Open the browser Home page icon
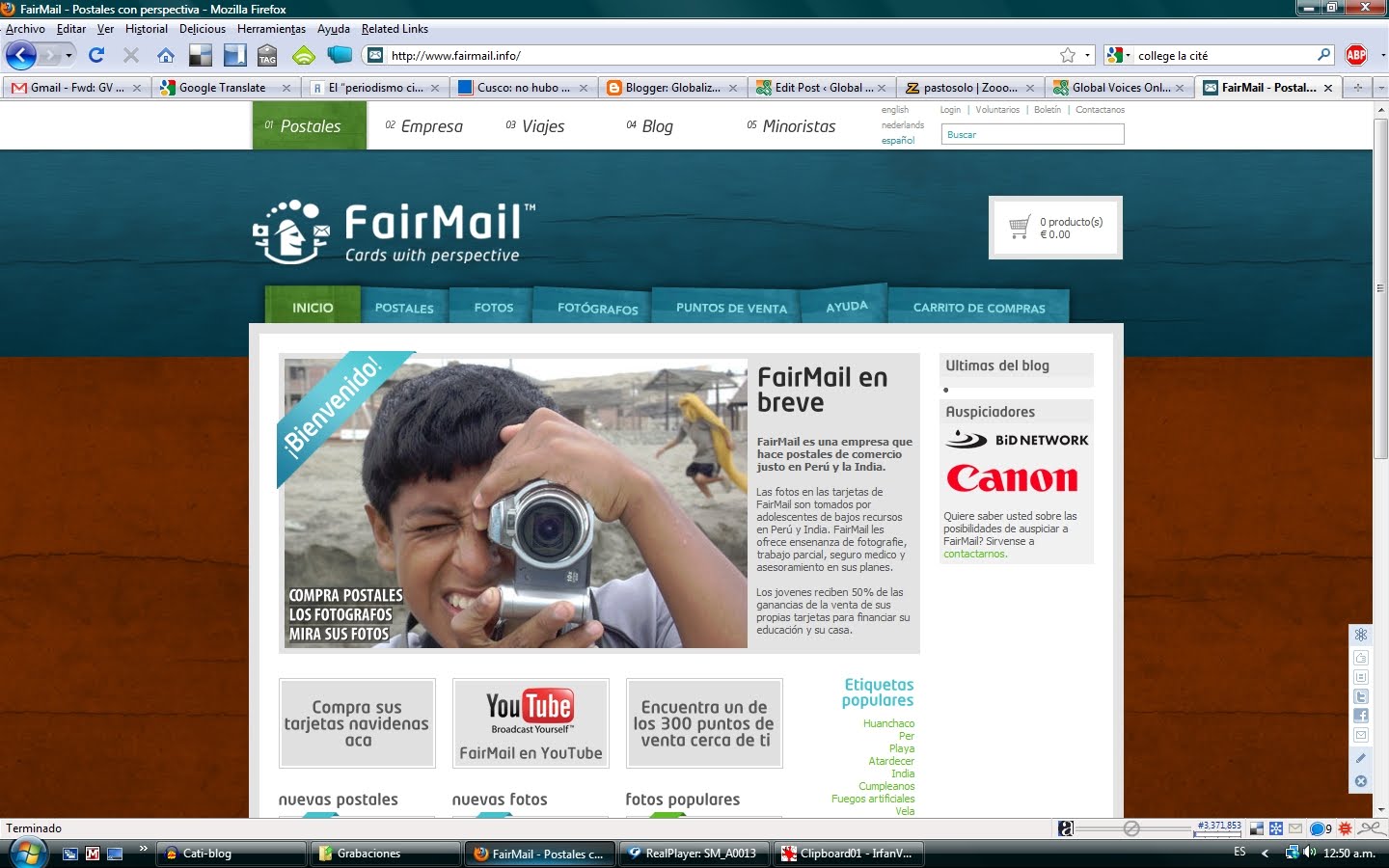 pos(166,55)
